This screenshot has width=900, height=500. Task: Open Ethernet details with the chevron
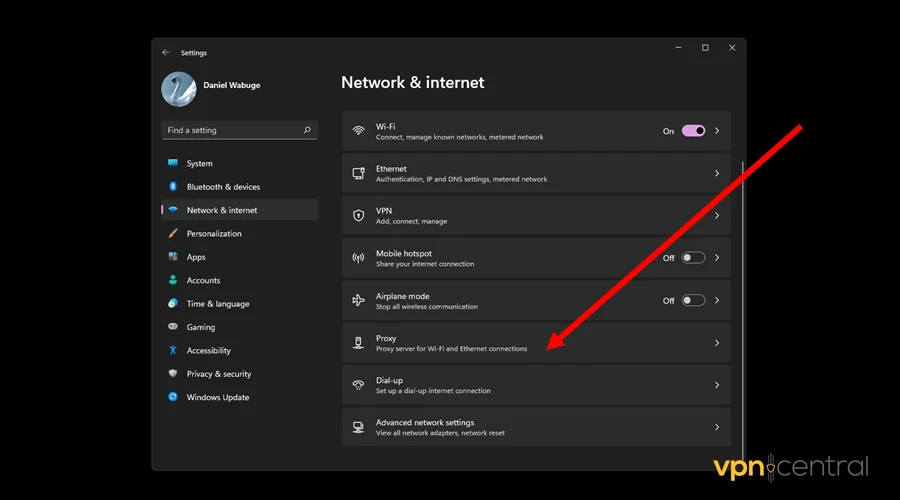tap(717, 173)
